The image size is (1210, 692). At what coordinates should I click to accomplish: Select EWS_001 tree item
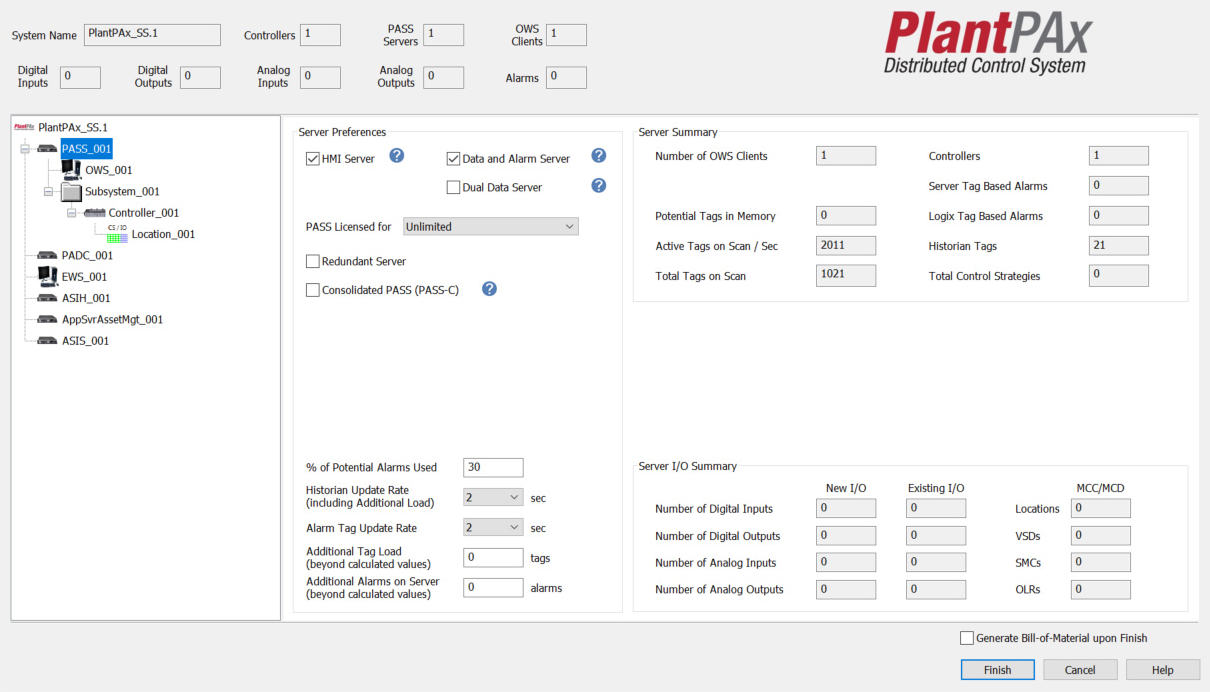coord(84,277)
